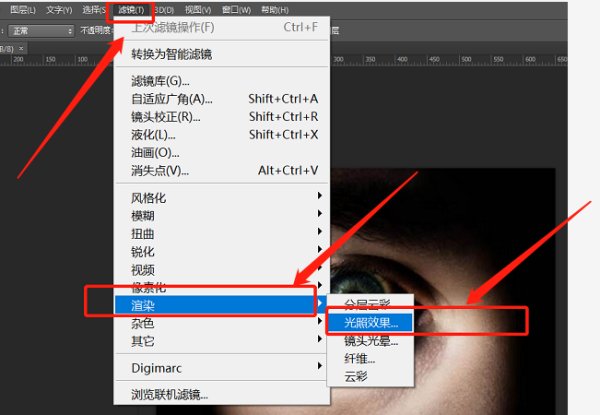Choose 浏览联机滤镜... entry
600x415 pixels.
pyautogui.click(x=222, y=394)
